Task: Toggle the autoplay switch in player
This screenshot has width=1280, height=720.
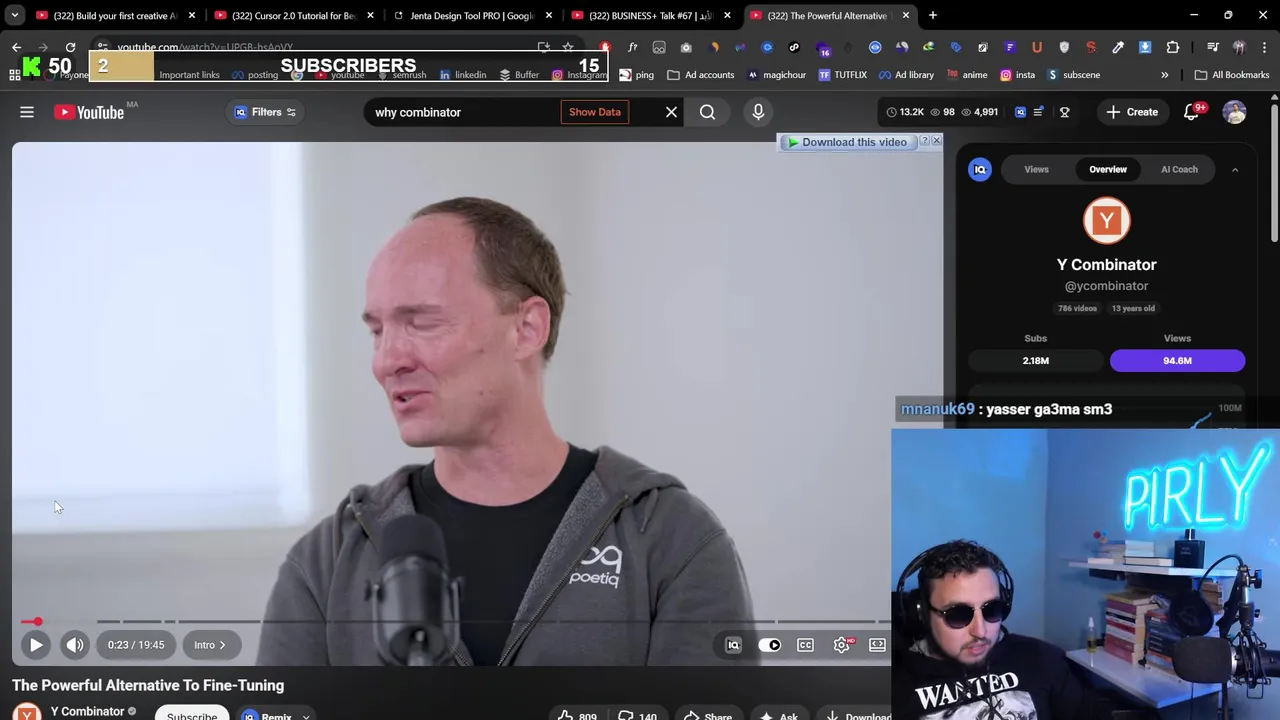Action: point(770,645)
